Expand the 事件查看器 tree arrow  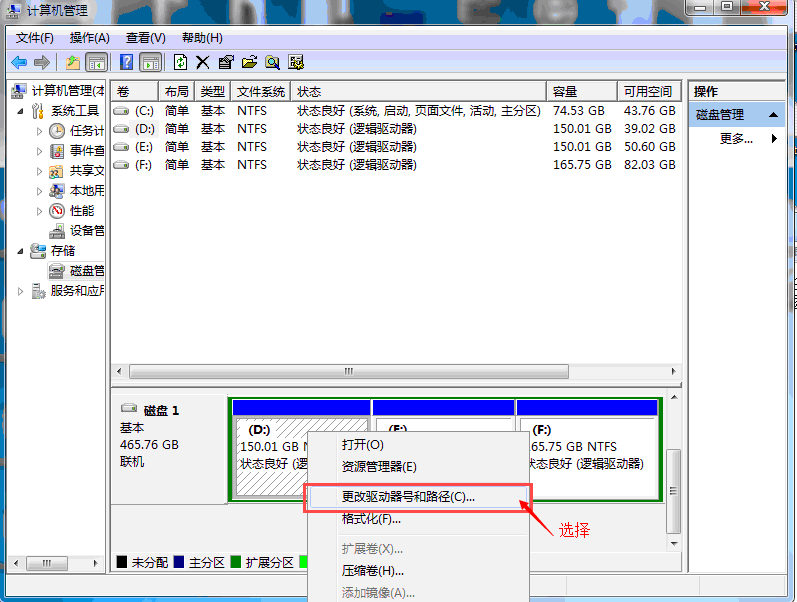coord(39,151)
